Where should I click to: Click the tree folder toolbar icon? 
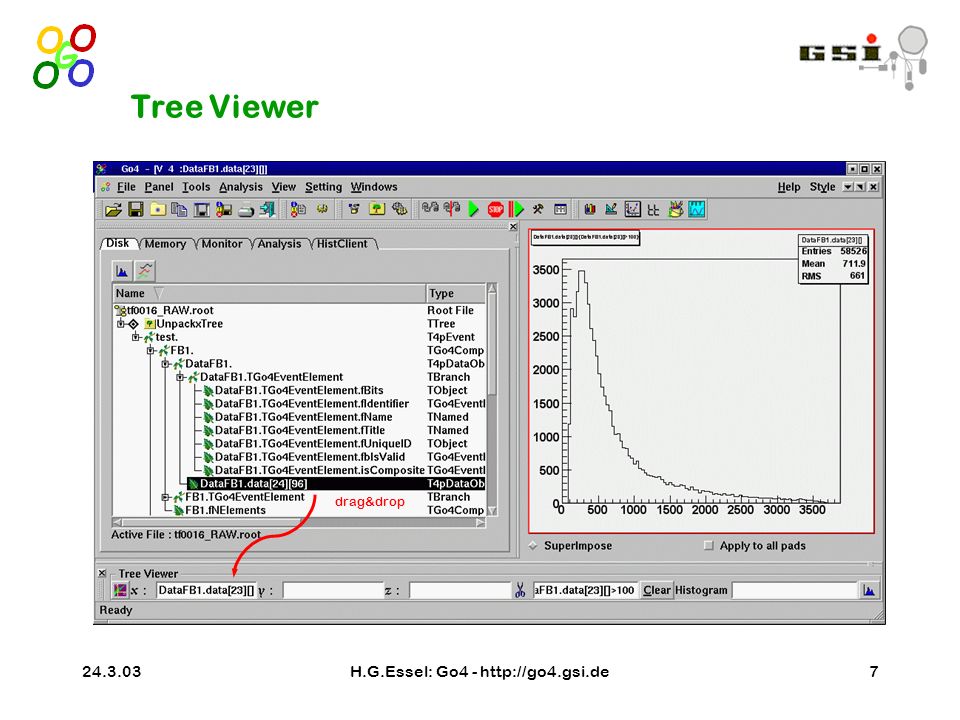click(377, 209)
